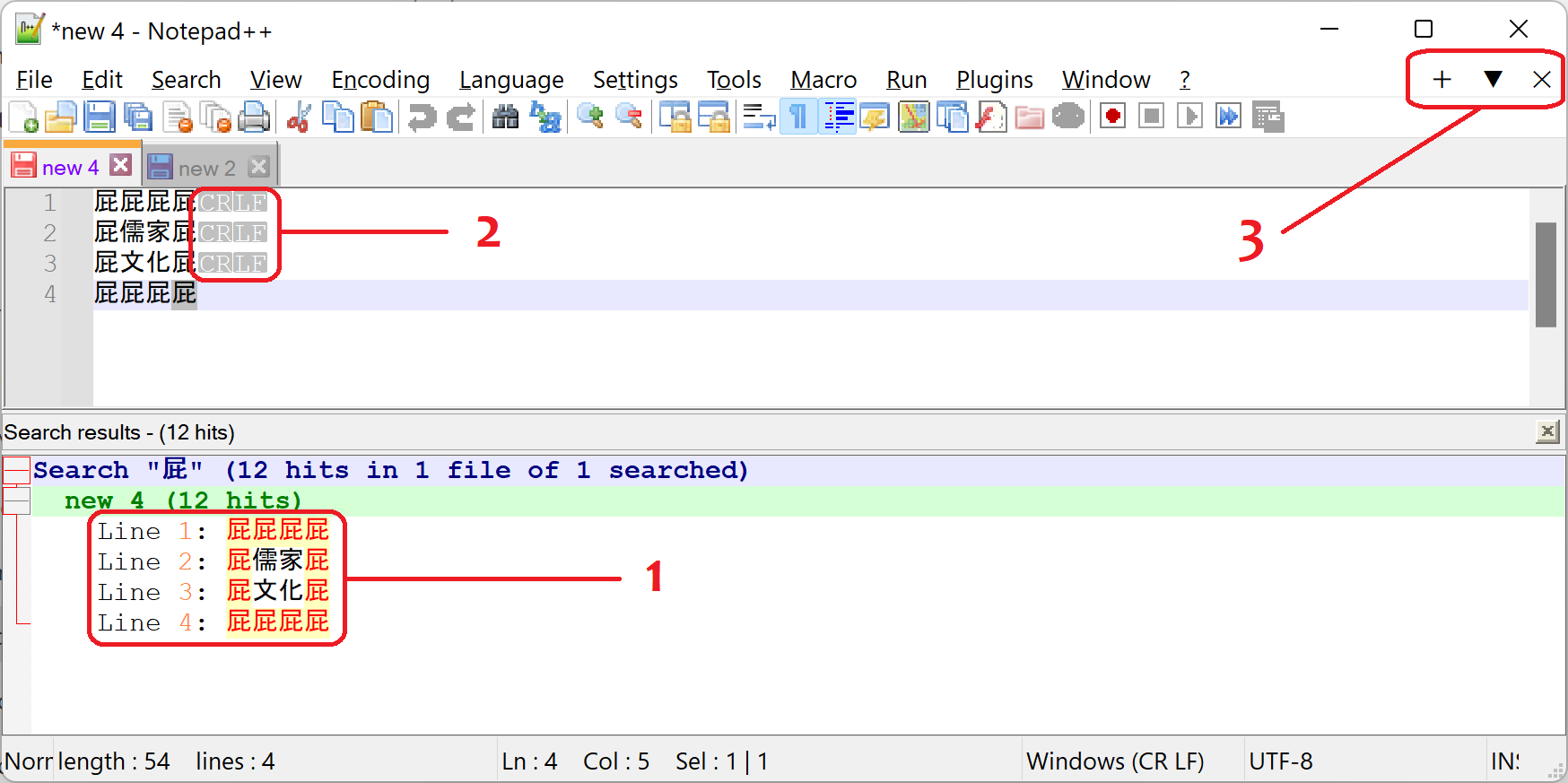Open the black triangle dropdown at top right
1568x783 pixels.
pyautogui.click(x=1493, y=79)
